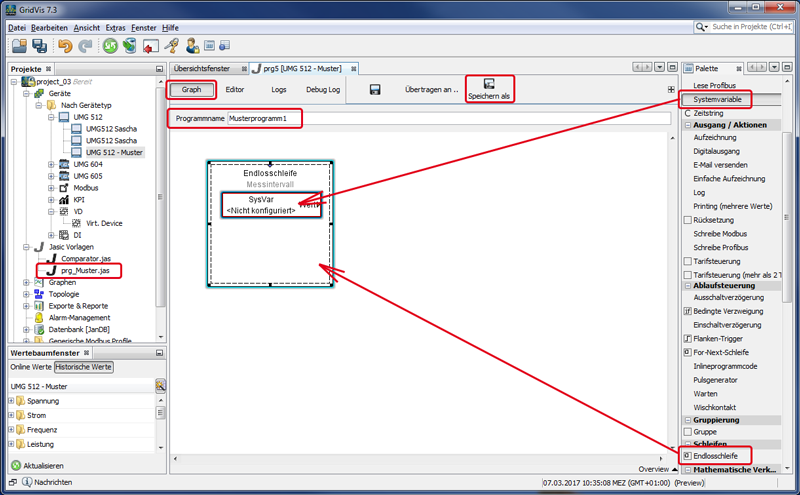This screenshot has width=800, height=495.
Task: Click the green synchronize toolbar icon
Action: (x=110, y=46)
